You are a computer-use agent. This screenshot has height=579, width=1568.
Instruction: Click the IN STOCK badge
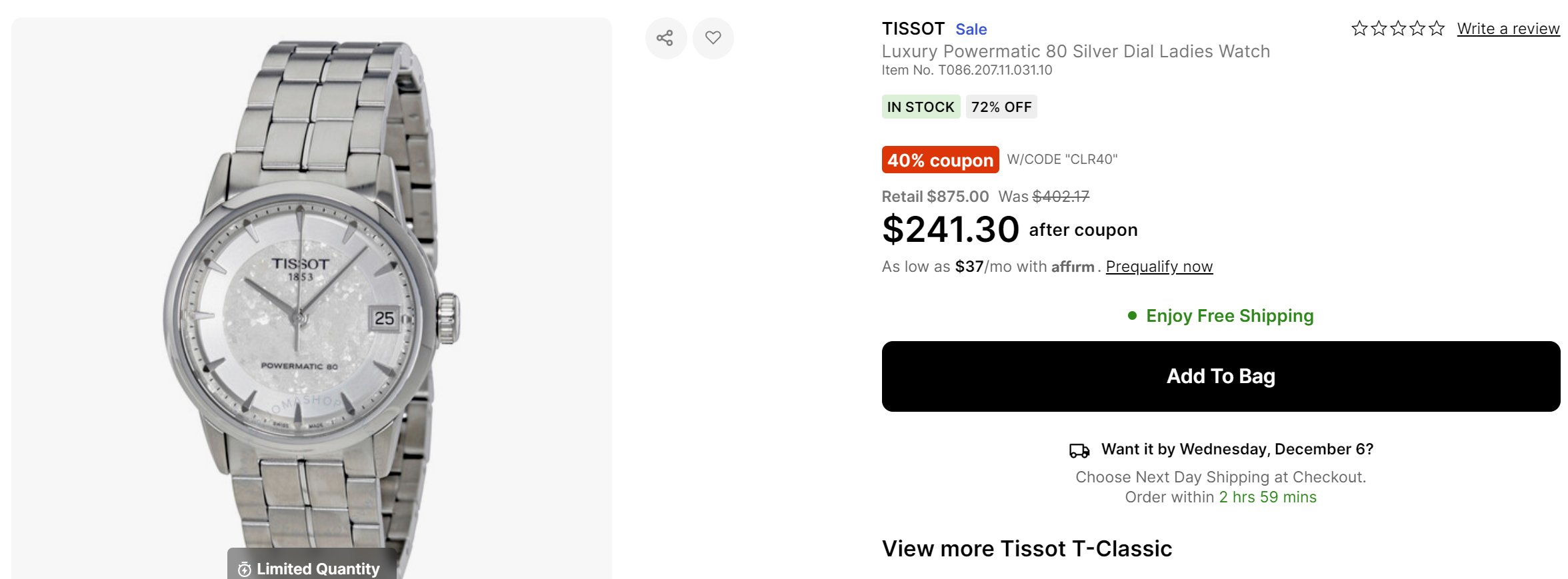coord(921,107)
